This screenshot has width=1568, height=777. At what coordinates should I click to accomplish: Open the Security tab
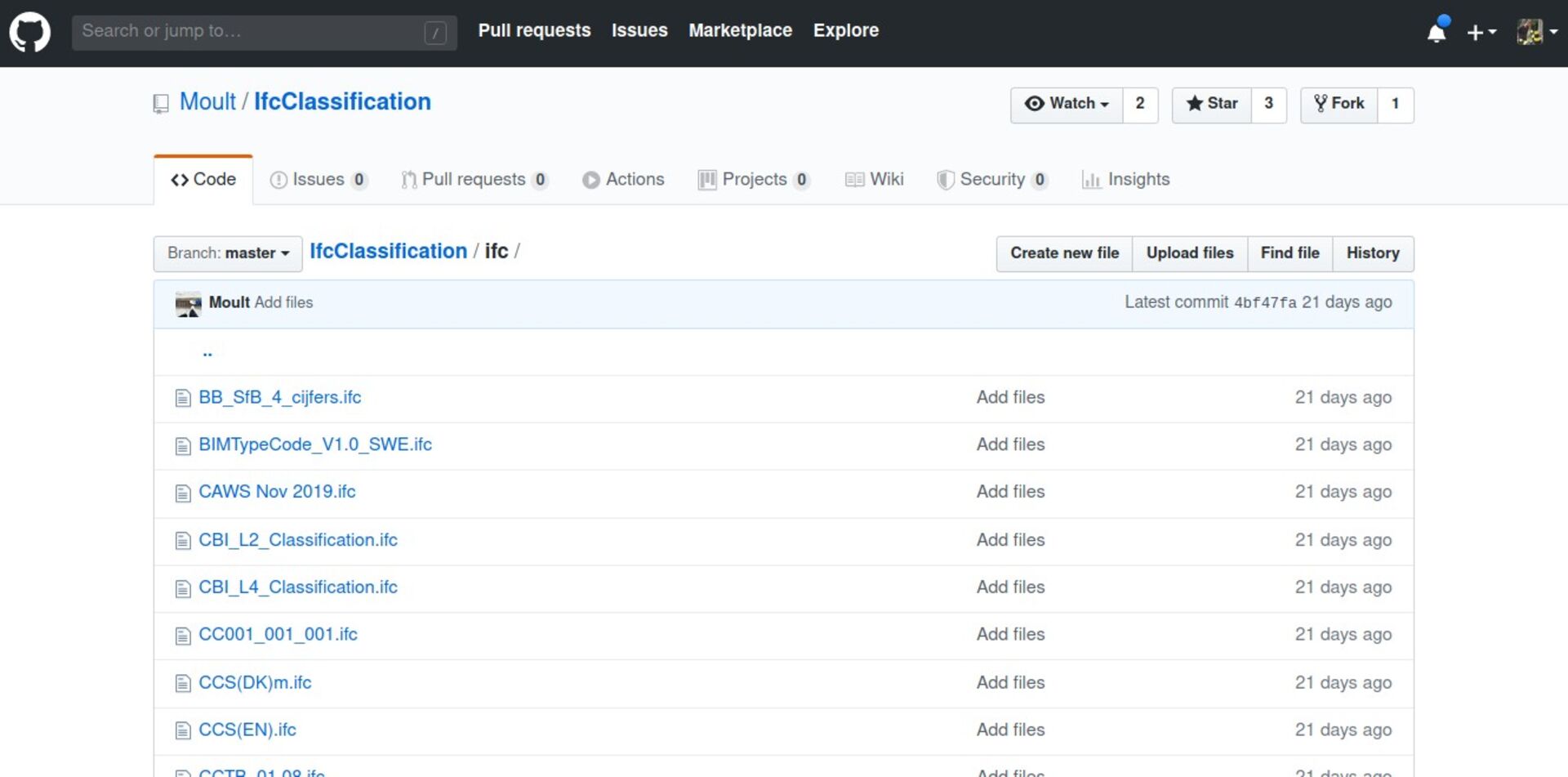(x=992, y=180)
